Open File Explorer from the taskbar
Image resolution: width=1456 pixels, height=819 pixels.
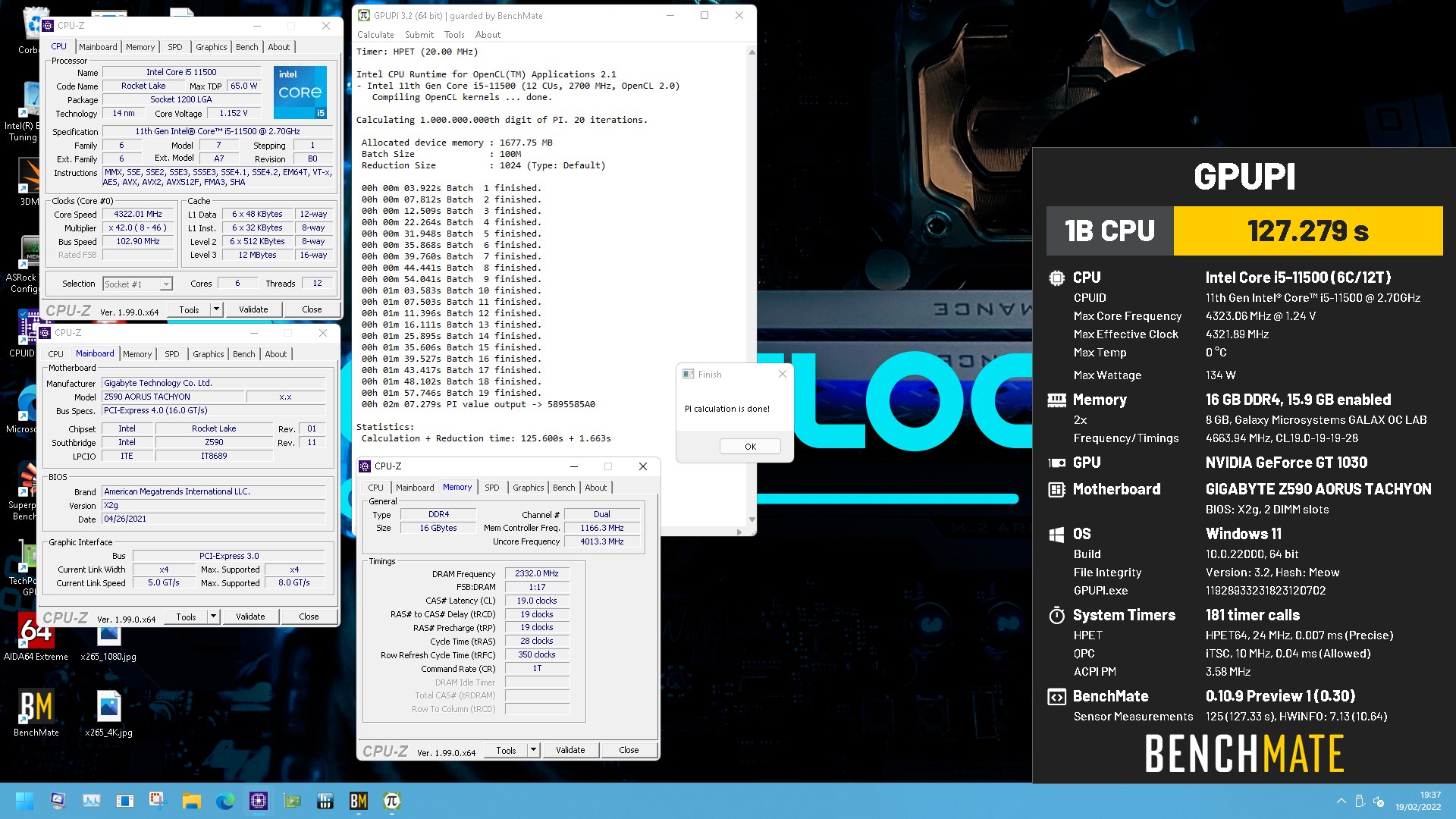pos(191,801)
